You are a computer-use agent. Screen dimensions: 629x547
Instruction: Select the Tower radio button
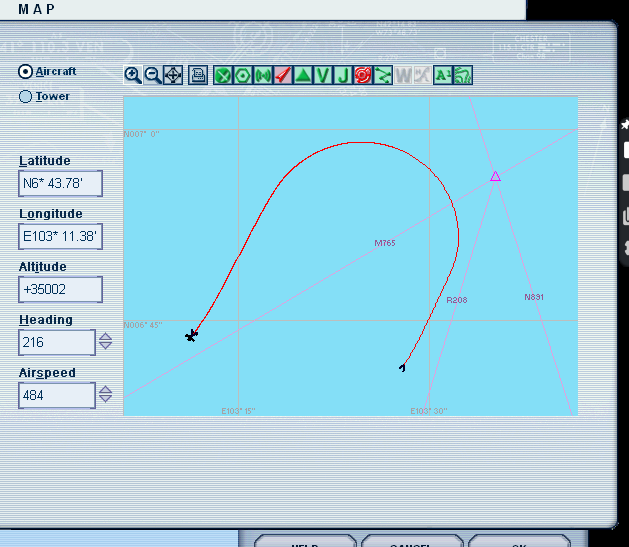(25, 97)
